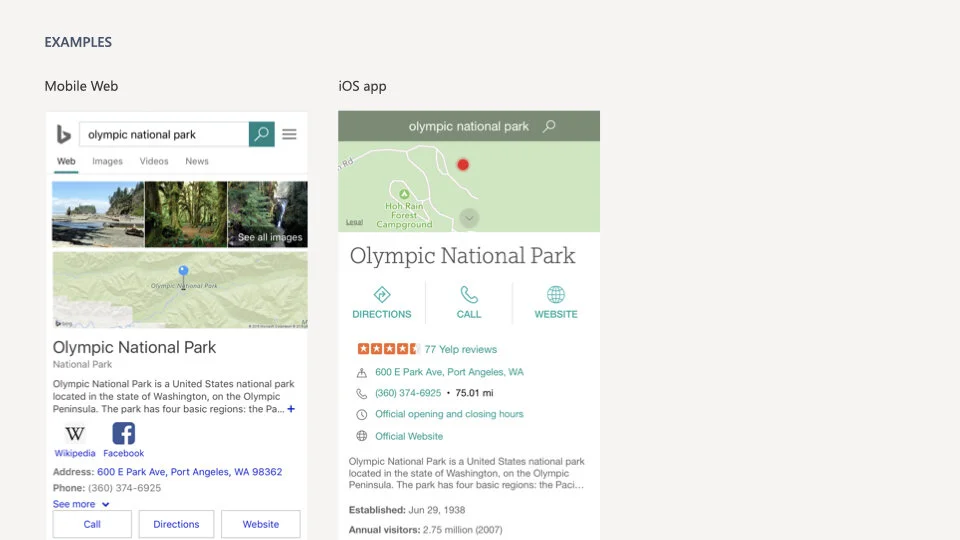This screenshot has height=540, width=960.
Task: Click the (360) 374-6925 link in iOS app
Action: (408, 393)
